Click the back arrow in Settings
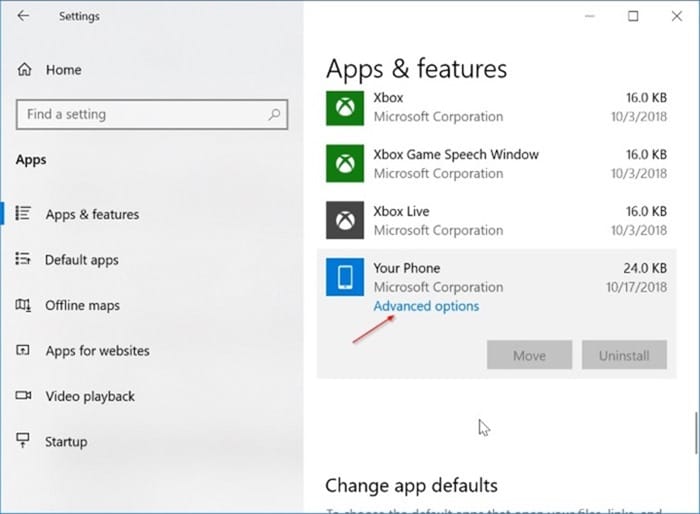Screen dimensions: 700x514 click(23, 16)
